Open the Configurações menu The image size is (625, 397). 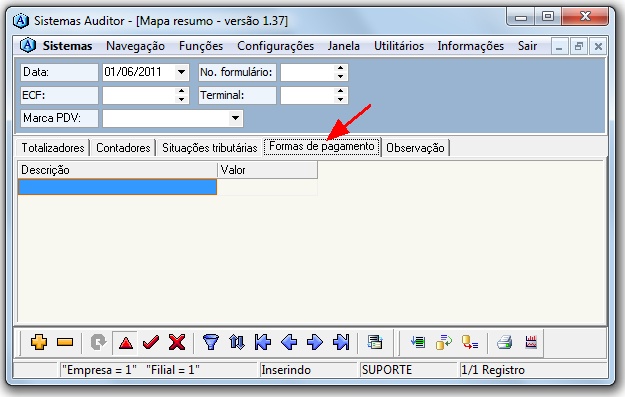pos(275,46)
